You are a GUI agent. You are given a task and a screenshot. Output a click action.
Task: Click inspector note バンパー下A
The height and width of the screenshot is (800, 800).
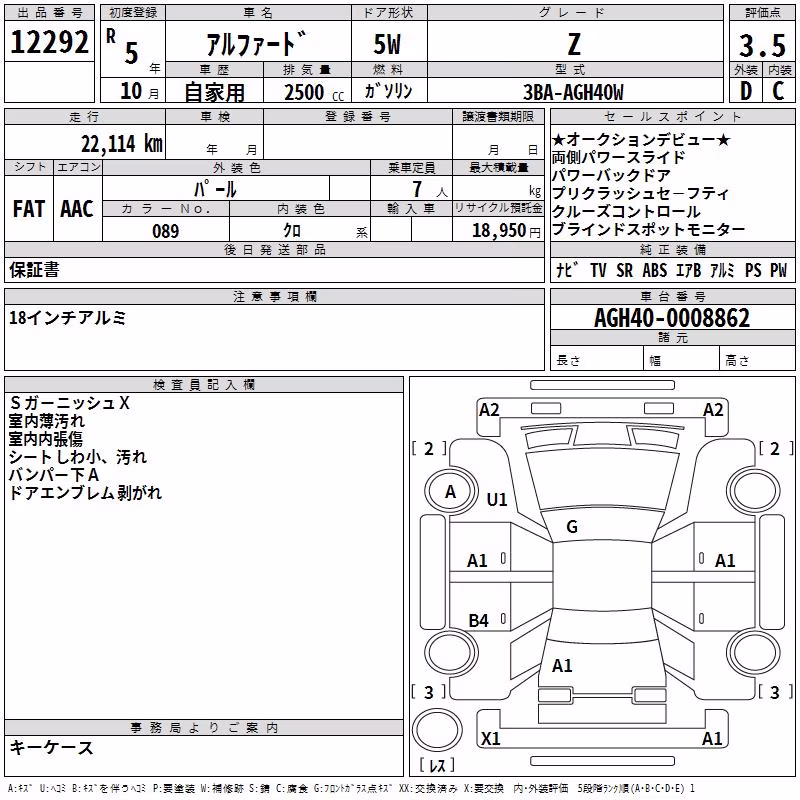click(x=54, y=474)
